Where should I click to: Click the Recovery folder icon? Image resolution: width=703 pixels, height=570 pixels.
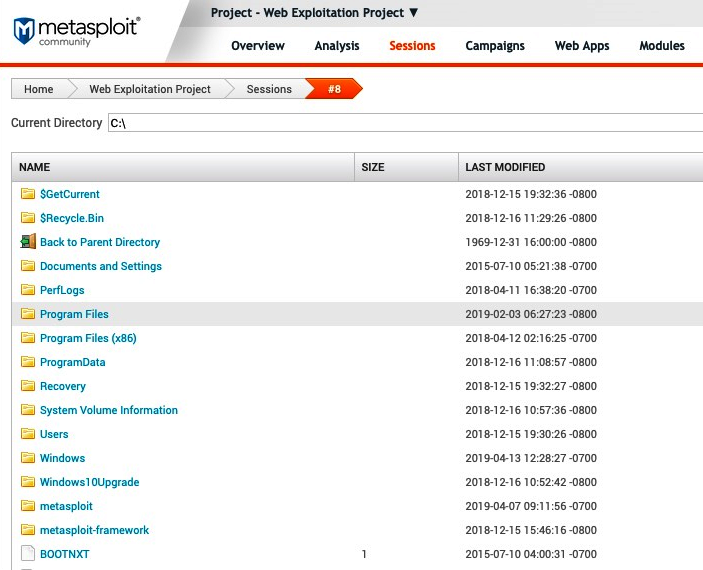[x=28, y=386]
